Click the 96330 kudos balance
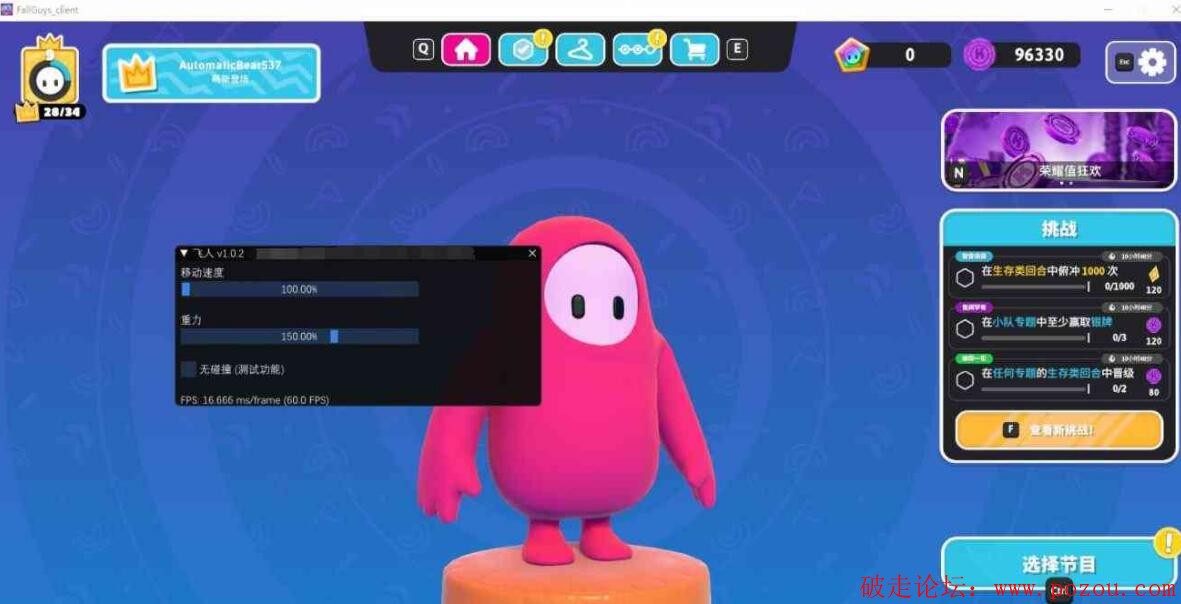 1039,55
